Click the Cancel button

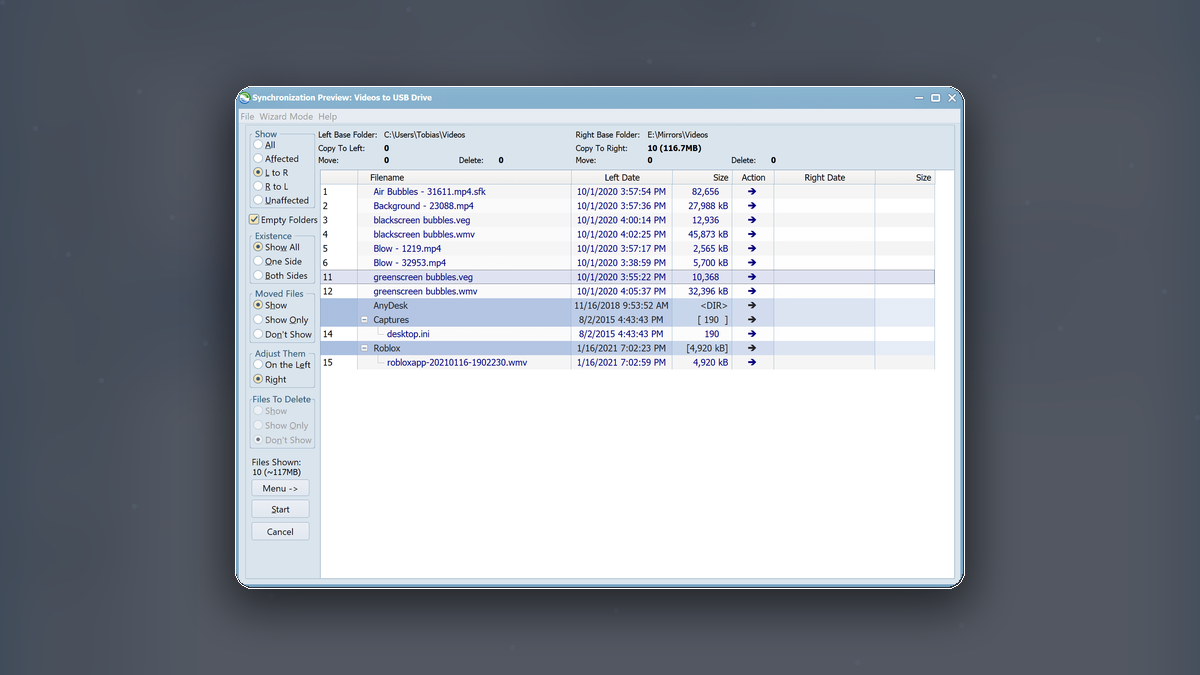(x=280, y=531)
